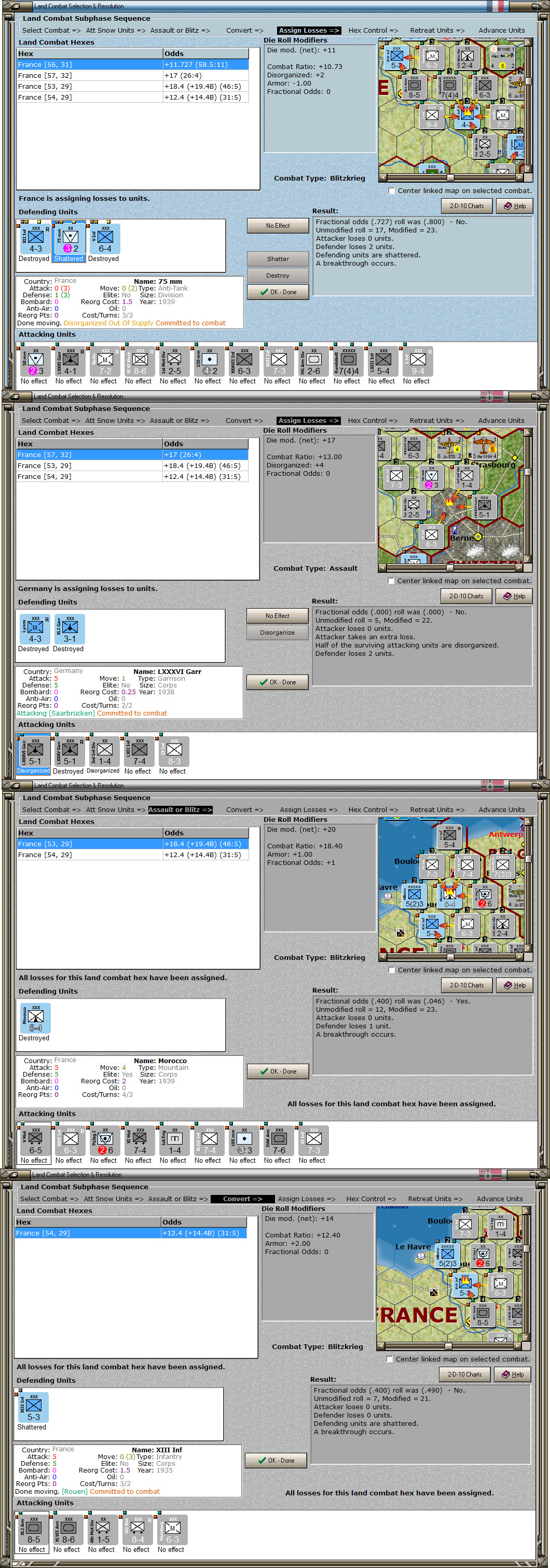Click LXXXVI Garr 4-1 attacking unit
Screen dimensions: 550x1568
[x=71, y=362]
